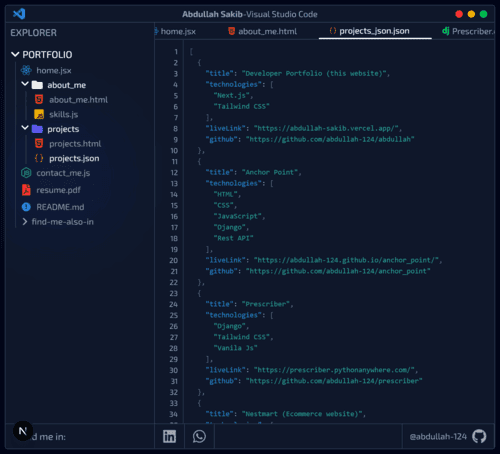Open skills.js in the explorer
This screenshot has height=454, width=500.
point(64,114)
